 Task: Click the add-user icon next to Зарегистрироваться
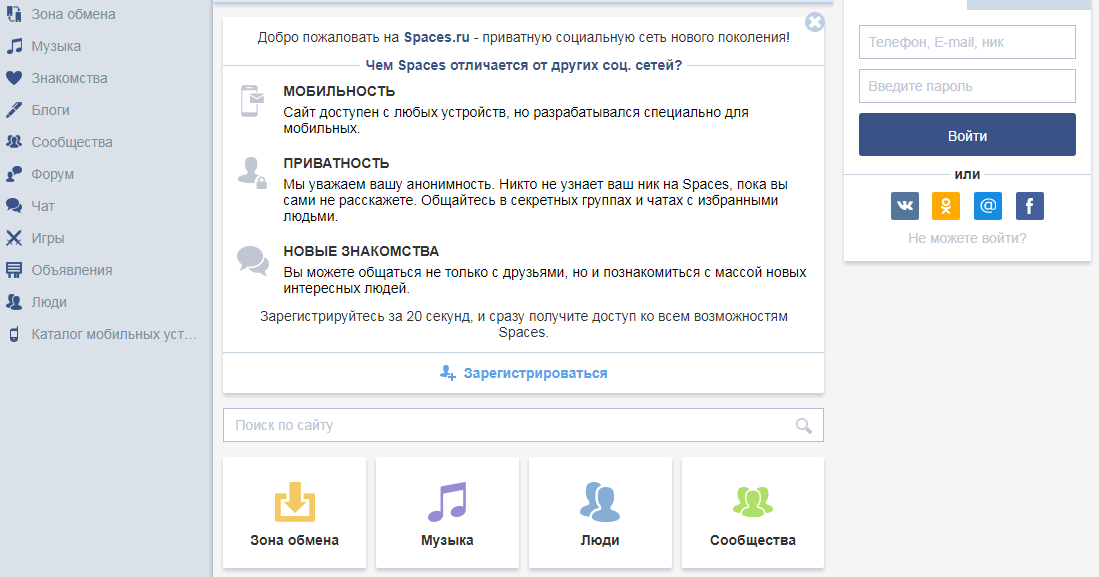tap(447, 373)
